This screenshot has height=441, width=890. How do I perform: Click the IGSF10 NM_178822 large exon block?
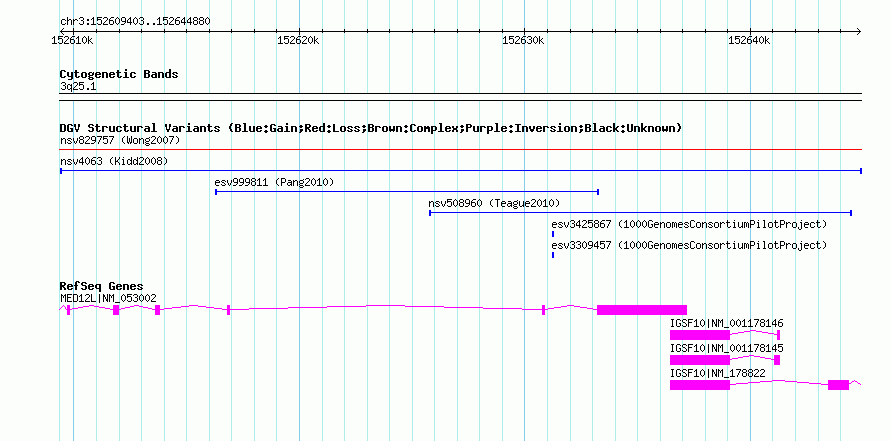[x=700, y=385]
